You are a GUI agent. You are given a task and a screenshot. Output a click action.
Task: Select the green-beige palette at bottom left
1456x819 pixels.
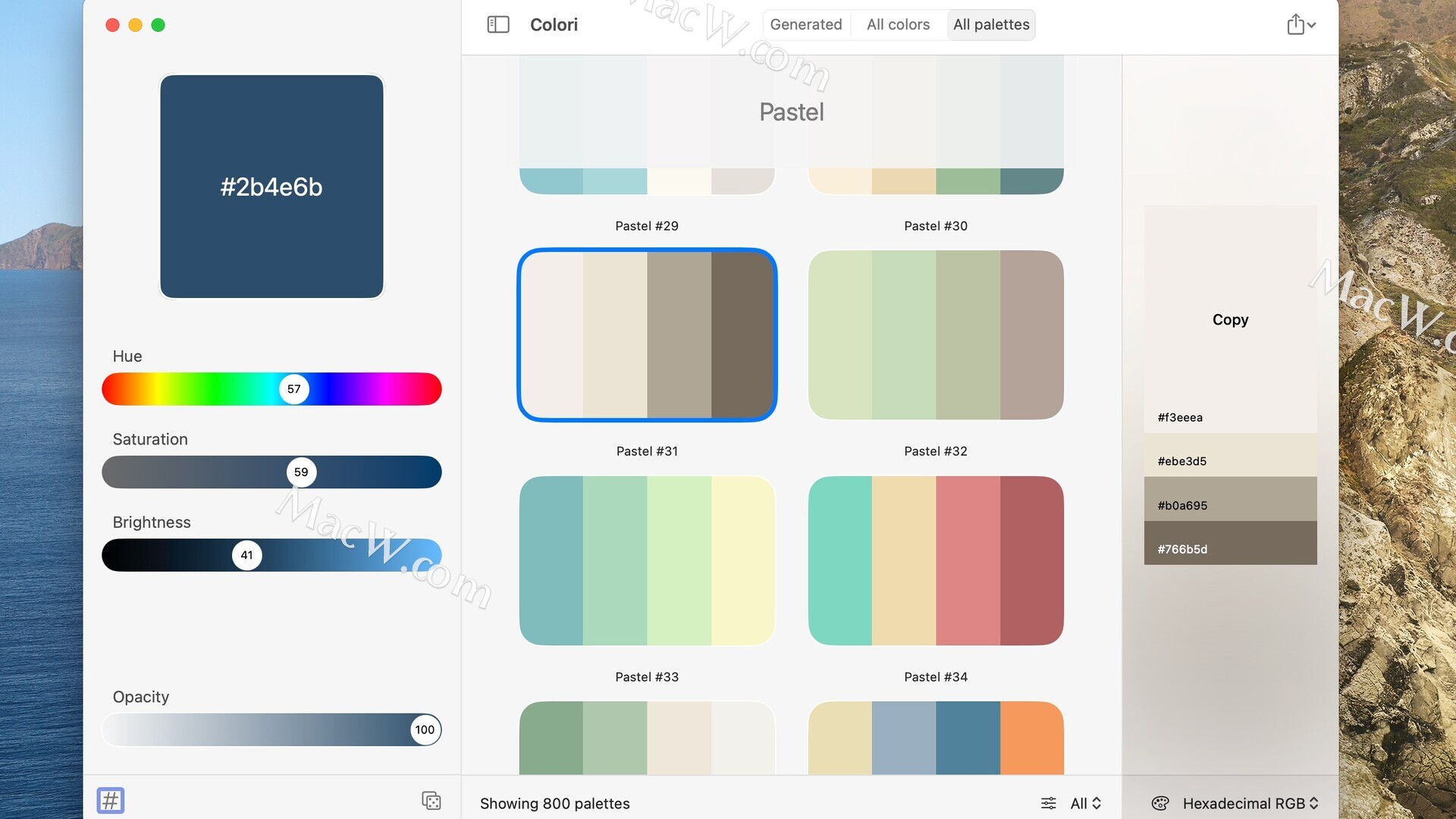point(647,738)
